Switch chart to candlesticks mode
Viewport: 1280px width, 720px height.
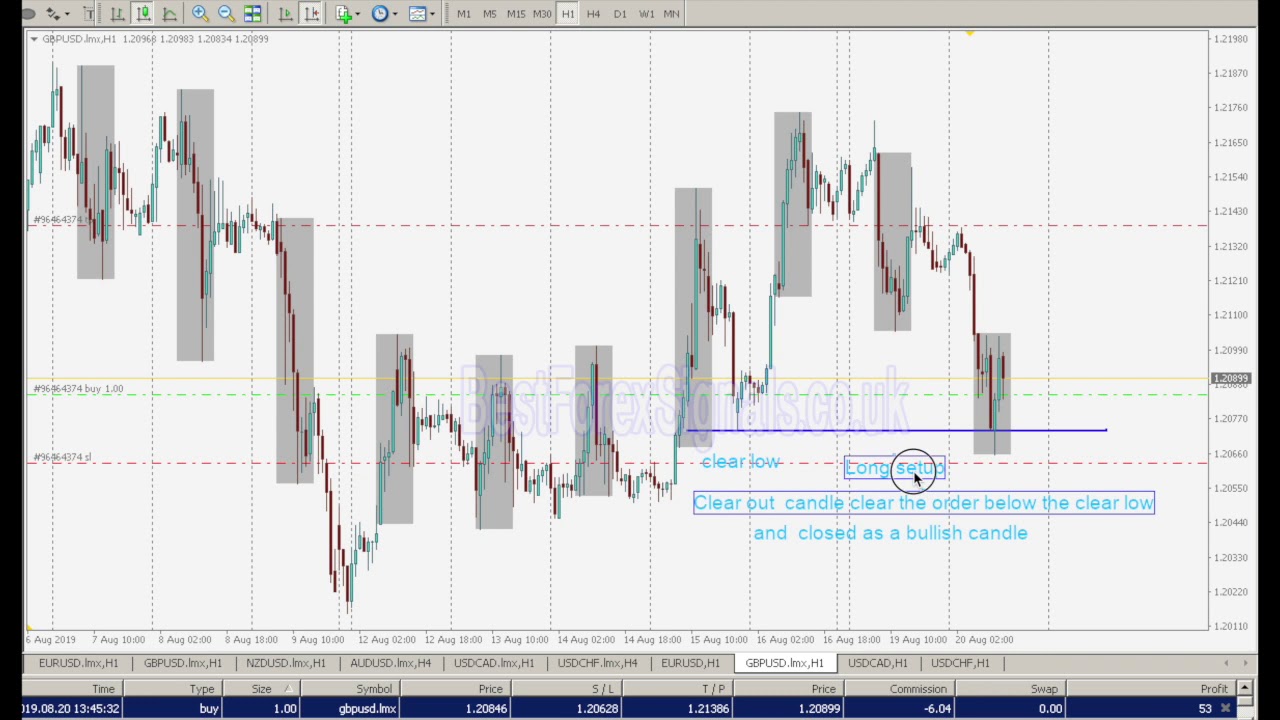click(x=143, y=13)
